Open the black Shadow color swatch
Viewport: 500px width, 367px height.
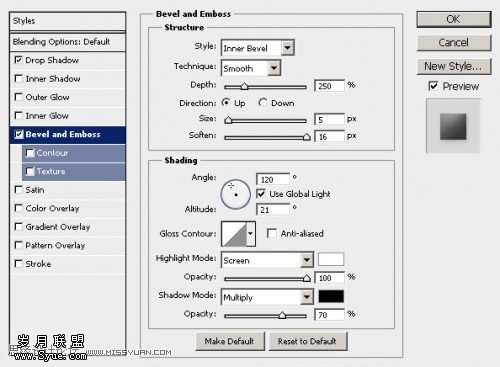pyautogui.click(x=331, y=296)
